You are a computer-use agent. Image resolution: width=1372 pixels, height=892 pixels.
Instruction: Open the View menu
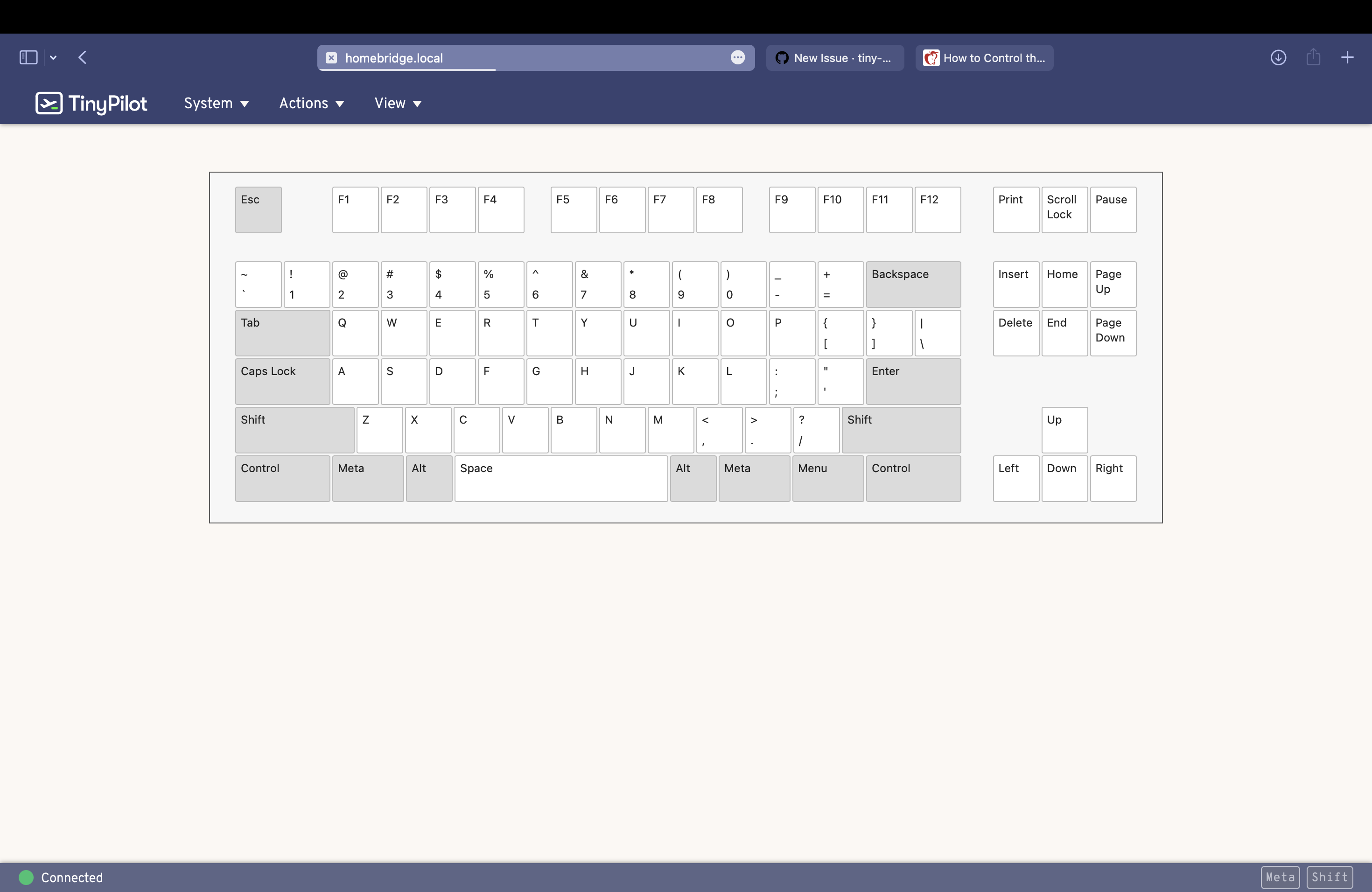pyautogui.click(x=398, y=104)
